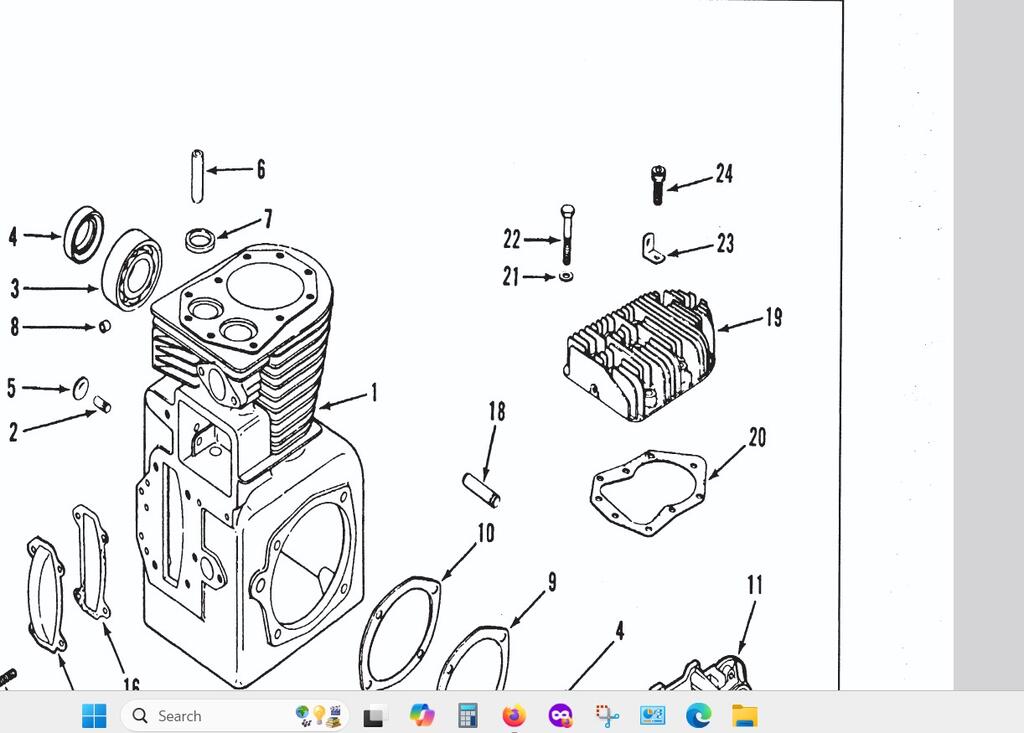Click the search highlights illustration in Search box
This screenshot has width=1024, height=733.
click(x=318, y=716)
